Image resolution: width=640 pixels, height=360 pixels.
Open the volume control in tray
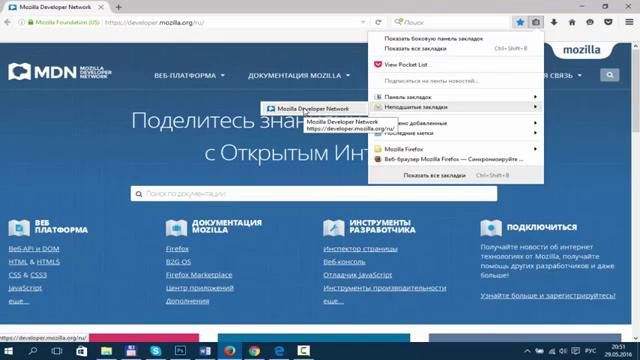563,351
